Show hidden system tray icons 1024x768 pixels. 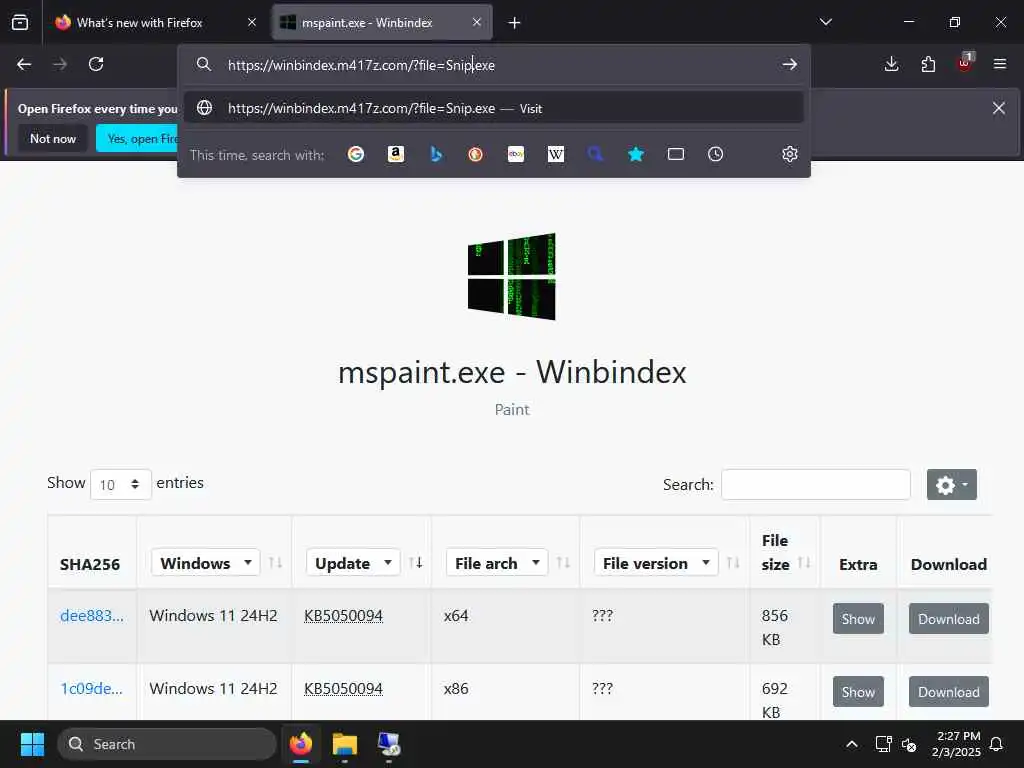coord(852,744)
